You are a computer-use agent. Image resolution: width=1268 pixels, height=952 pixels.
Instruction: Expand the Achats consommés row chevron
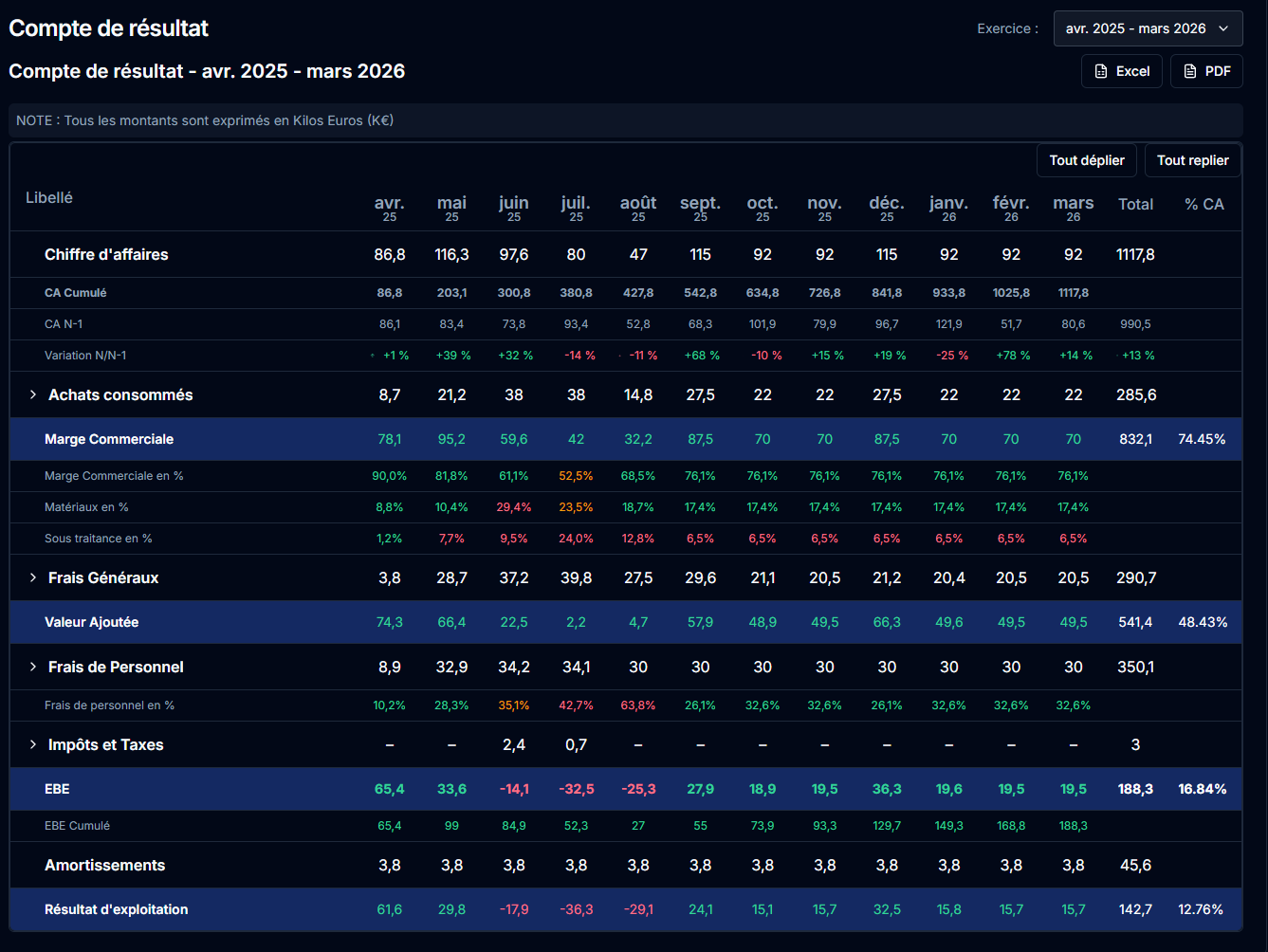click(33, 394)
